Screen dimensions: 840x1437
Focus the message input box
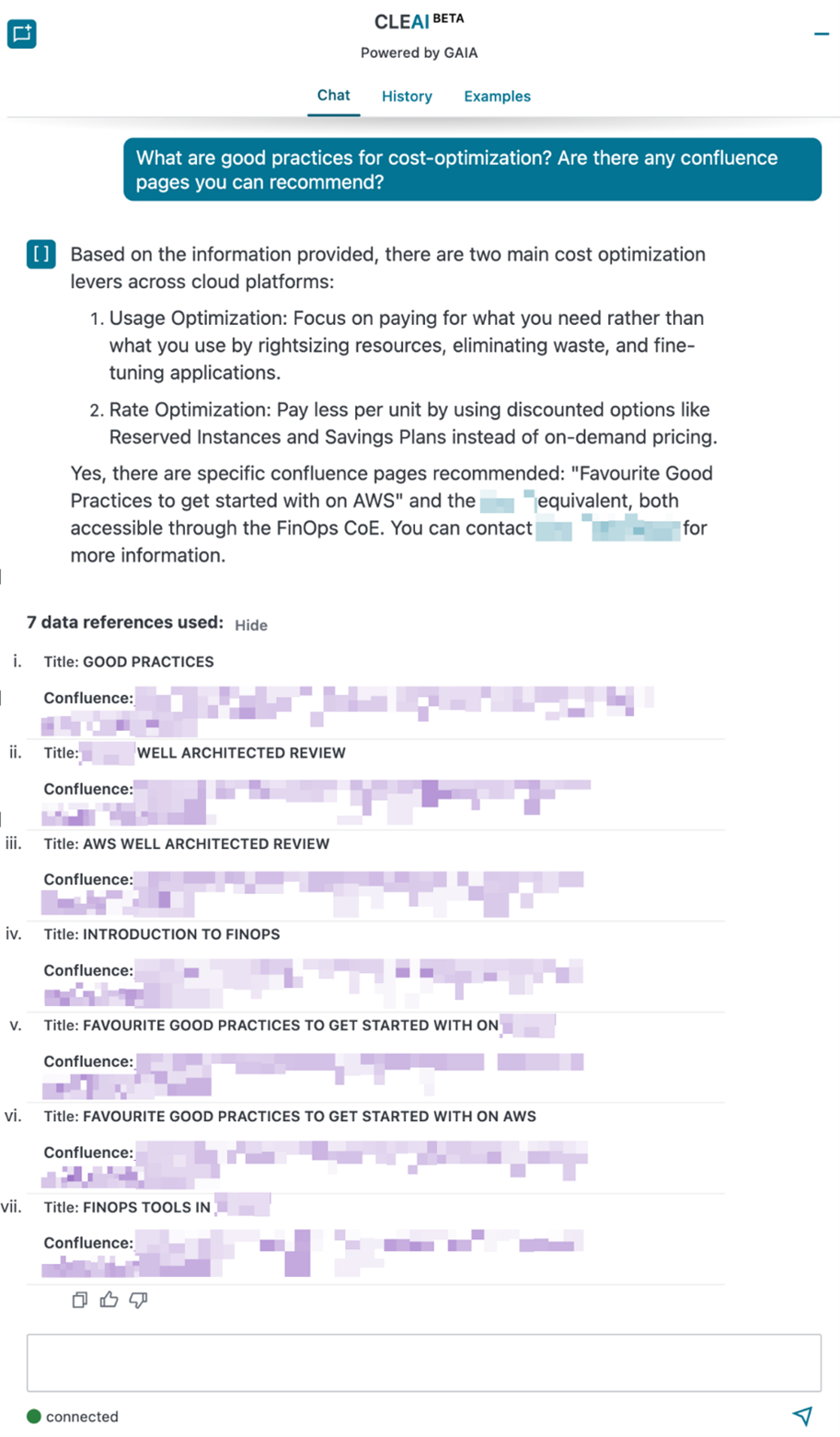click(423, 1362)
